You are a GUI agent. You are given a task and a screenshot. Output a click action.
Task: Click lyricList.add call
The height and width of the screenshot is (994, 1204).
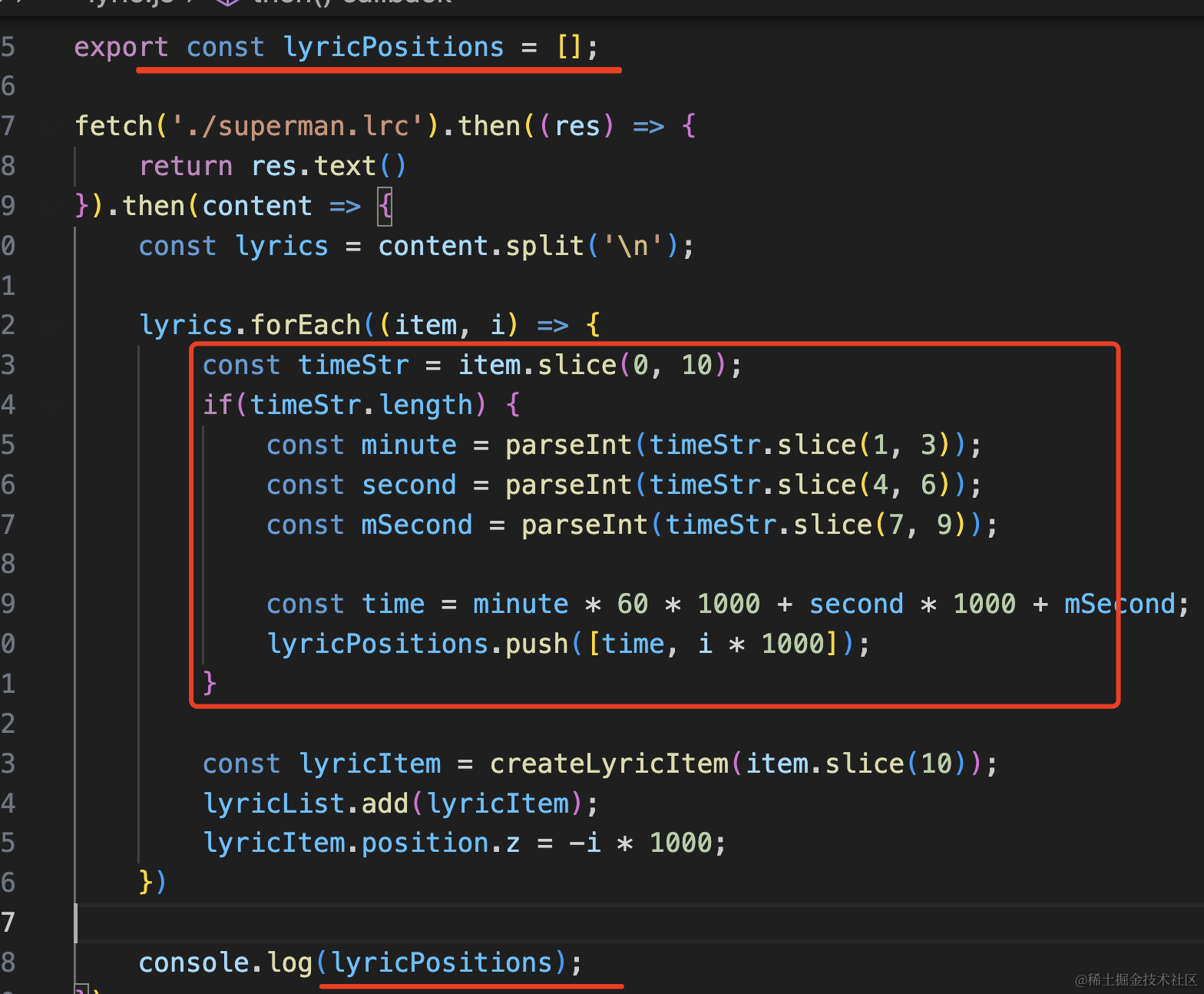pos(306,803)
